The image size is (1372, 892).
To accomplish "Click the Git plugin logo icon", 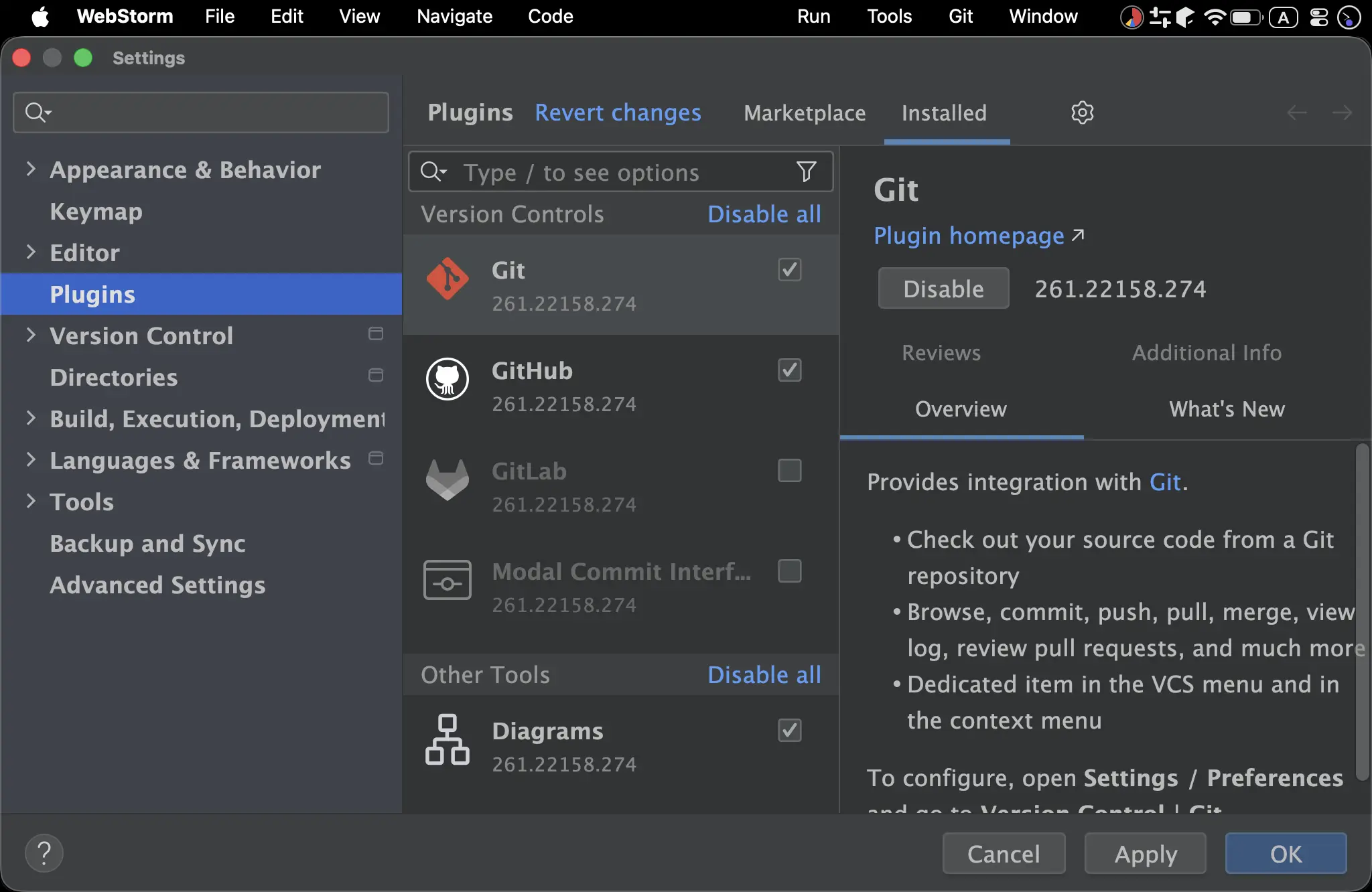I will (448, 279).
